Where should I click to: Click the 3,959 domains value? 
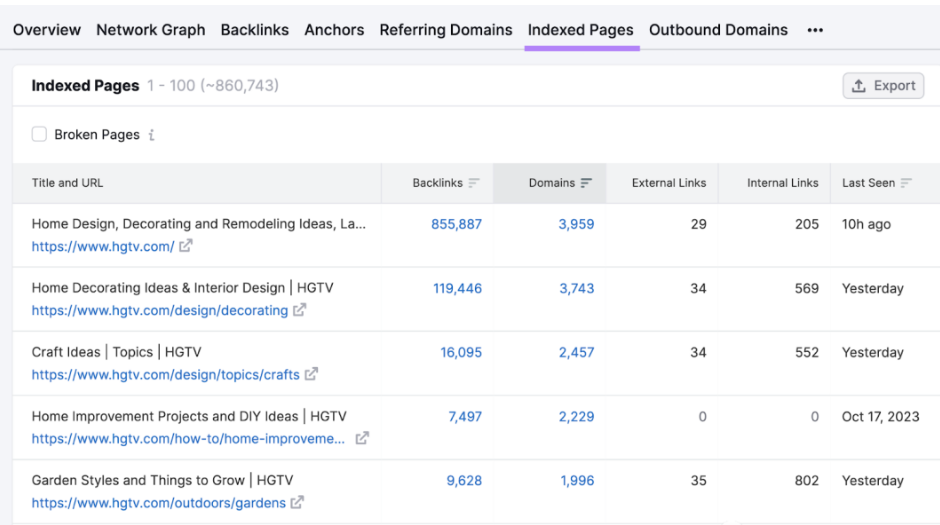coord(576,224)
